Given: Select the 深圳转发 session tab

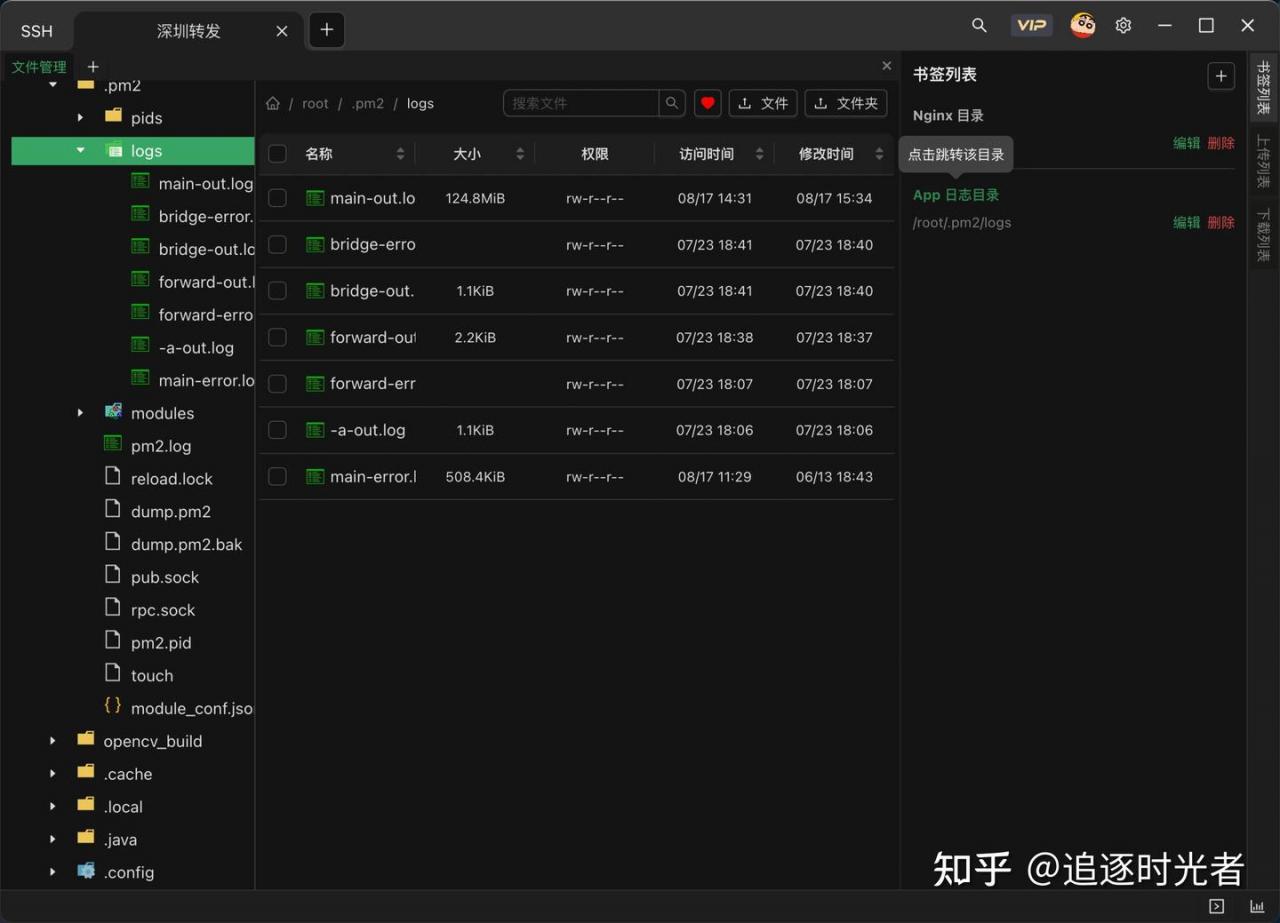Looking at the screenshot, I should coord(188,31).
